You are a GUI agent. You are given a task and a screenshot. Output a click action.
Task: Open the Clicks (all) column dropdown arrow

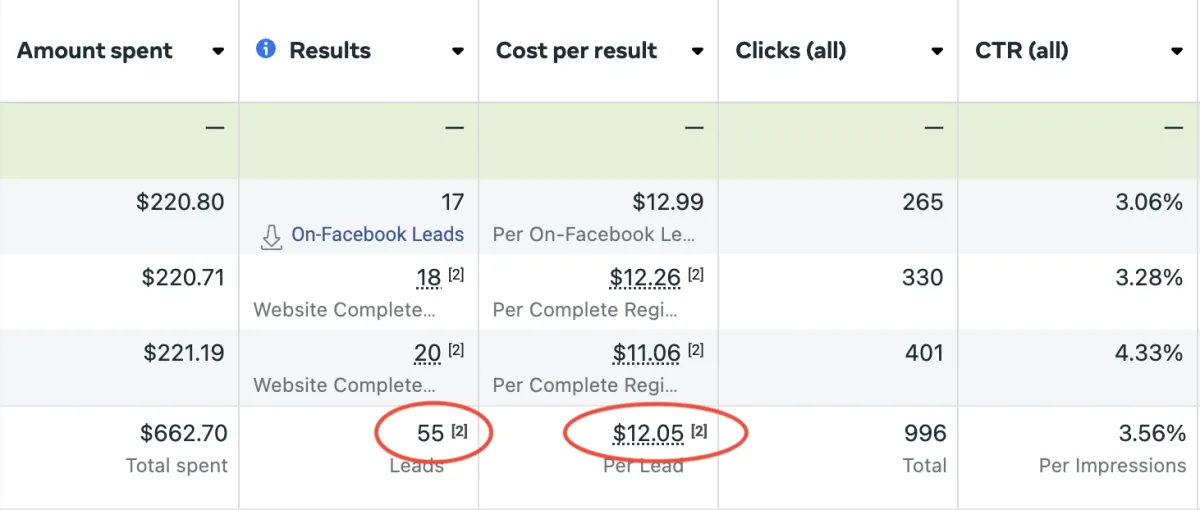937,52
